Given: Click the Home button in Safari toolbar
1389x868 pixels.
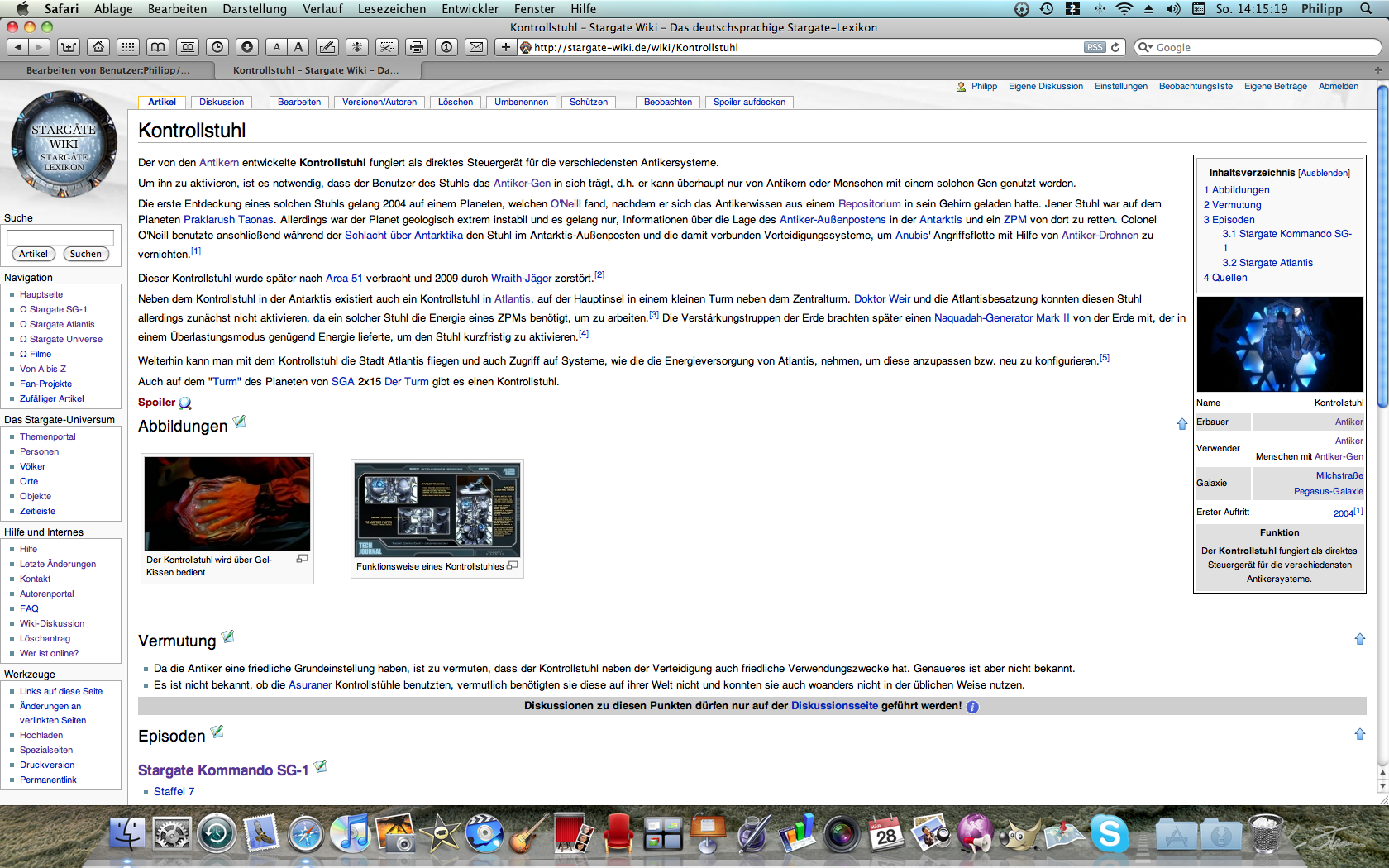Looking at the screenshot, I should coord(98,47).
